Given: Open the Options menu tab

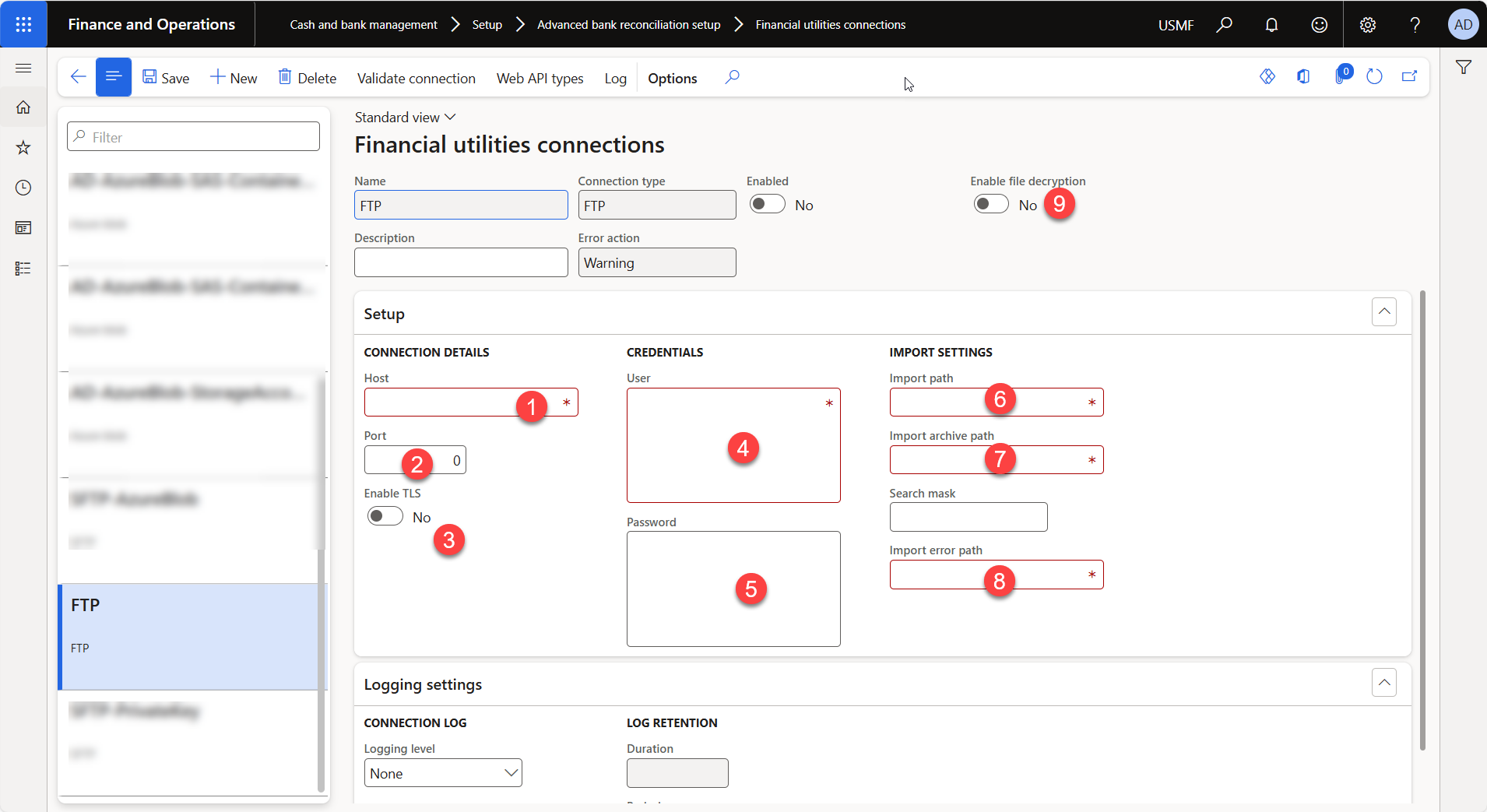Looking at the screenshot, I should coord(672,79).
